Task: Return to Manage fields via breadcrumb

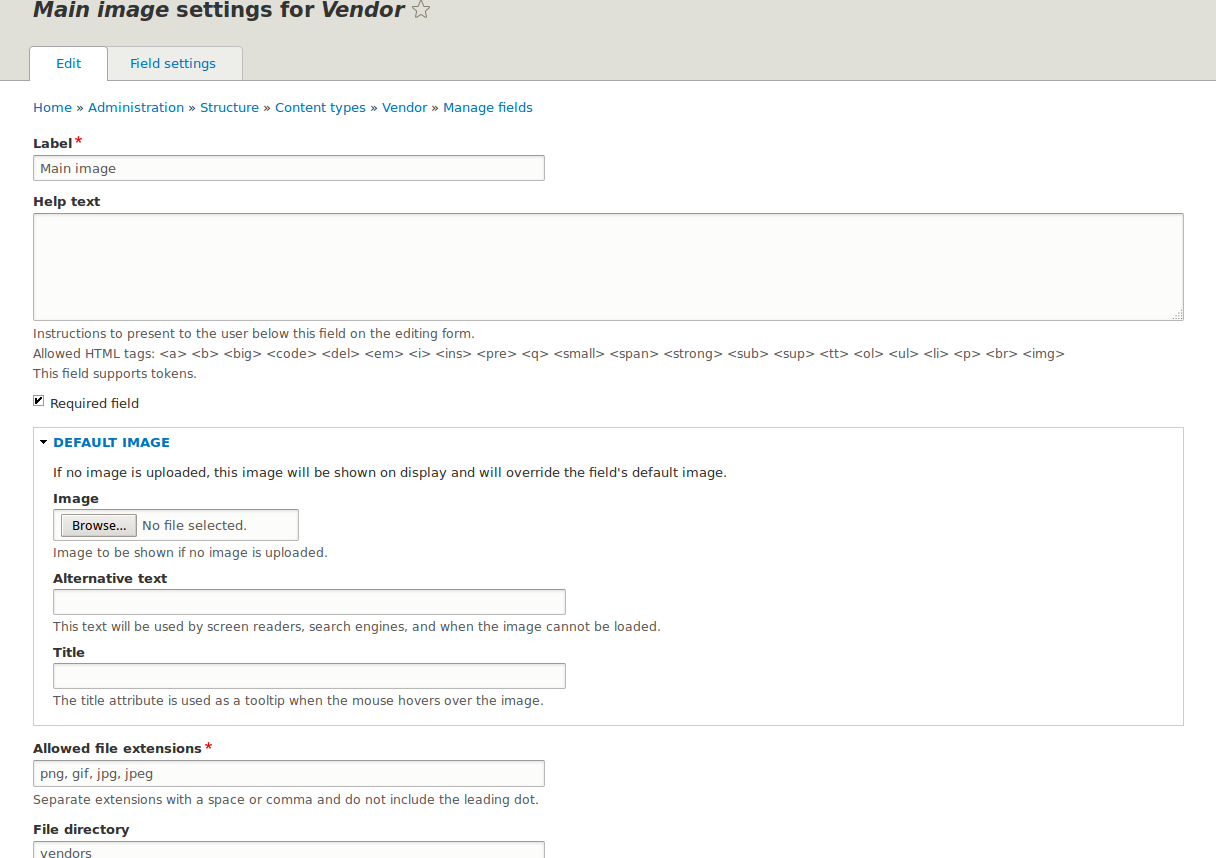Action: [x=488, y=107]
